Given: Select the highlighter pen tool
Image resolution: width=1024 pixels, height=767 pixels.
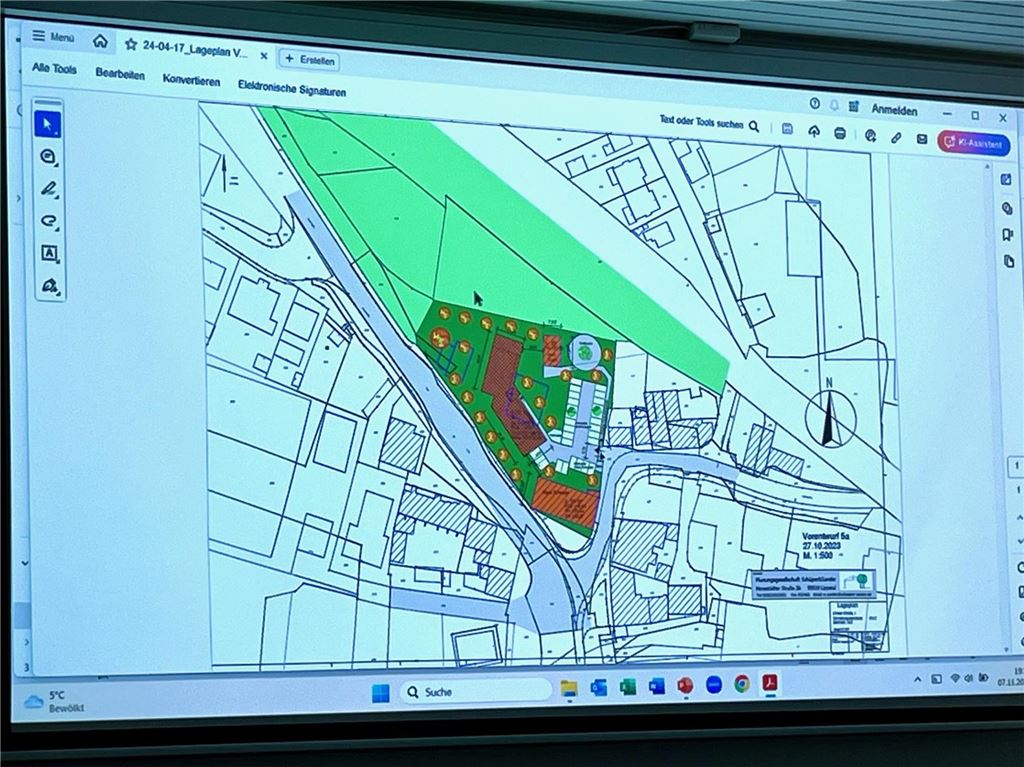Looking at the screenshot, I should [x=49, y=189].
